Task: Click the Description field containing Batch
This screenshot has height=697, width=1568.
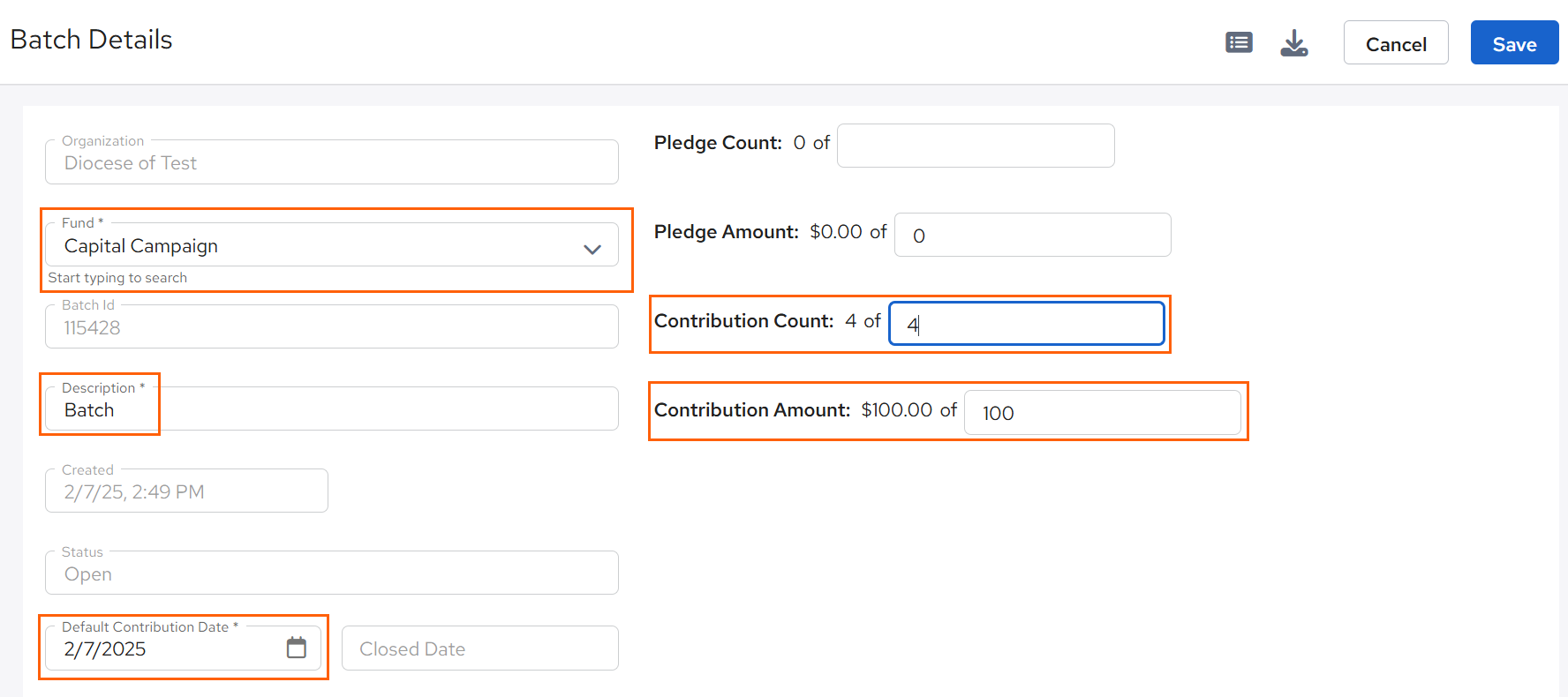Action: pyautogui.click(x=332, y=408)
